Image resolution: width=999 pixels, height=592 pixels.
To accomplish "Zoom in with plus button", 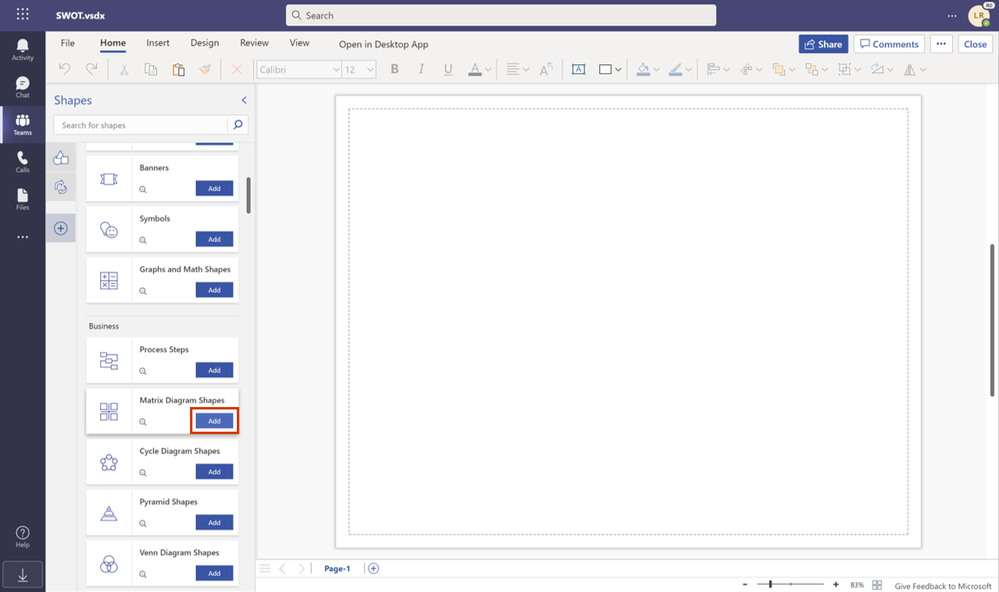I will click(836, 584).
